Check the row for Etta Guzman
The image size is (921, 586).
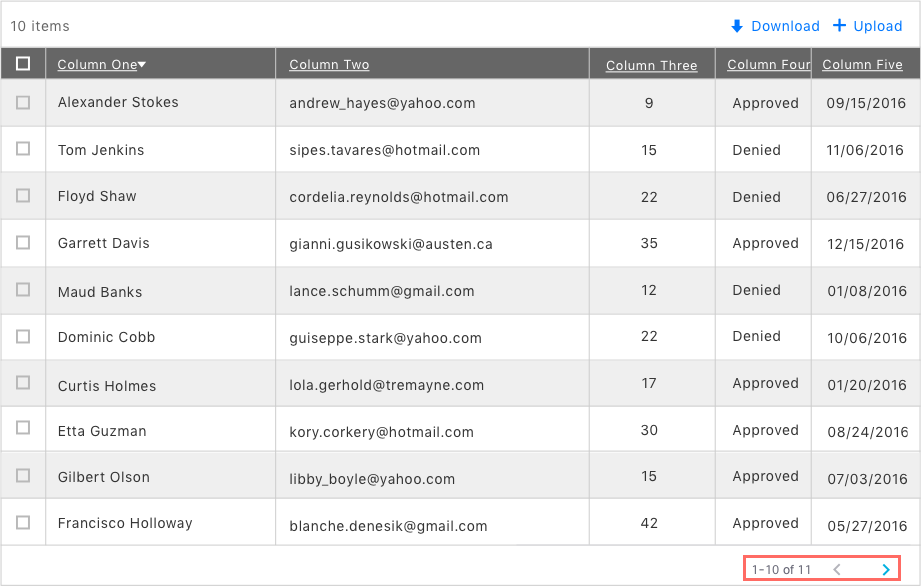coord(23,429)
